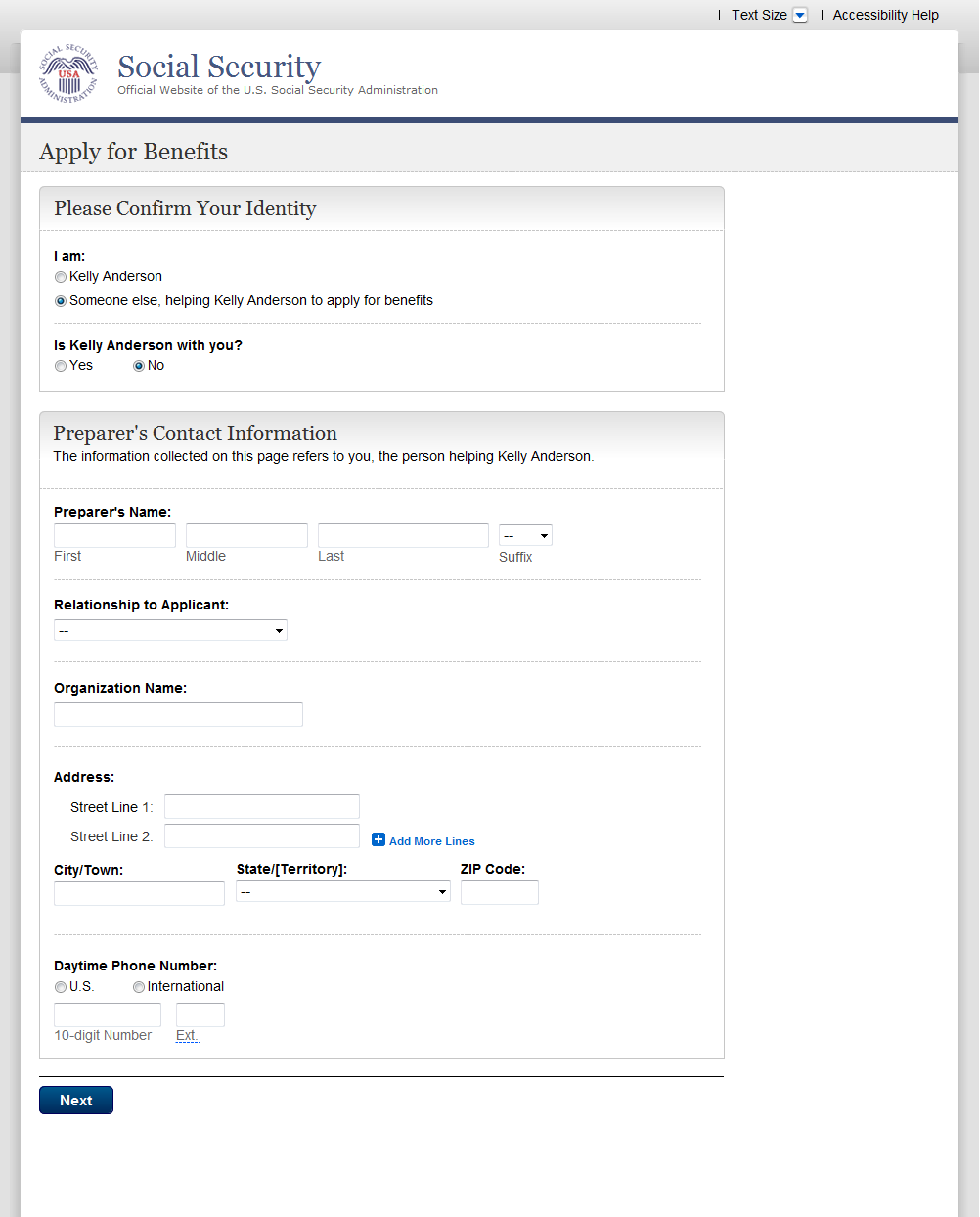Focus the Organization Name text box

178,714
